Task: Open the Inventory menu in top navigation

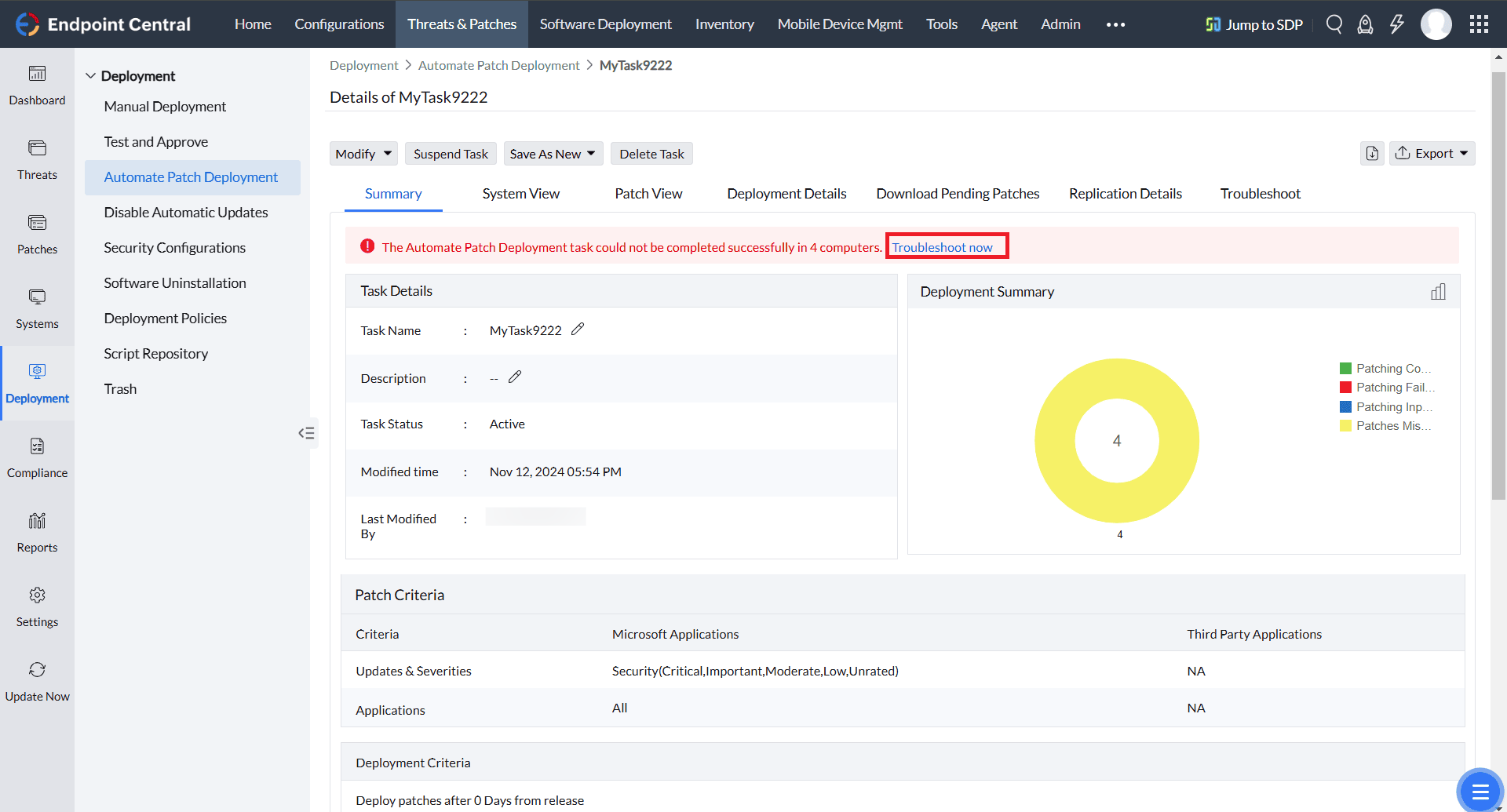Action: [724, 24]
